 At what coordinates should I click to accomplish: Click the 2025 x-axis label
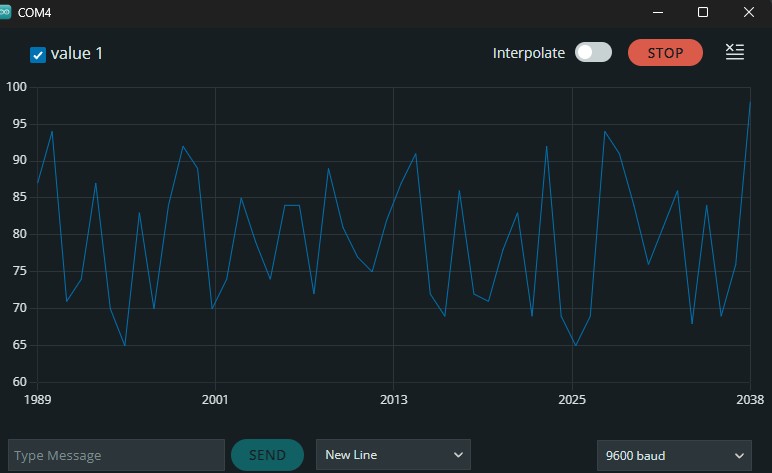[x=572, y=399]
